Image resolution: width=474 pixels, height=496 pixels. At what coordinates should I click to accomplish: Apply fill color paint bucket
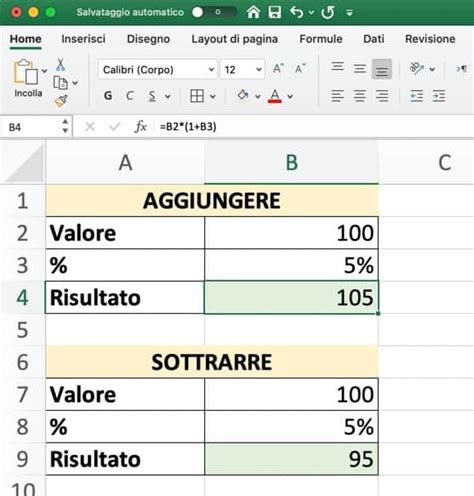243,96
